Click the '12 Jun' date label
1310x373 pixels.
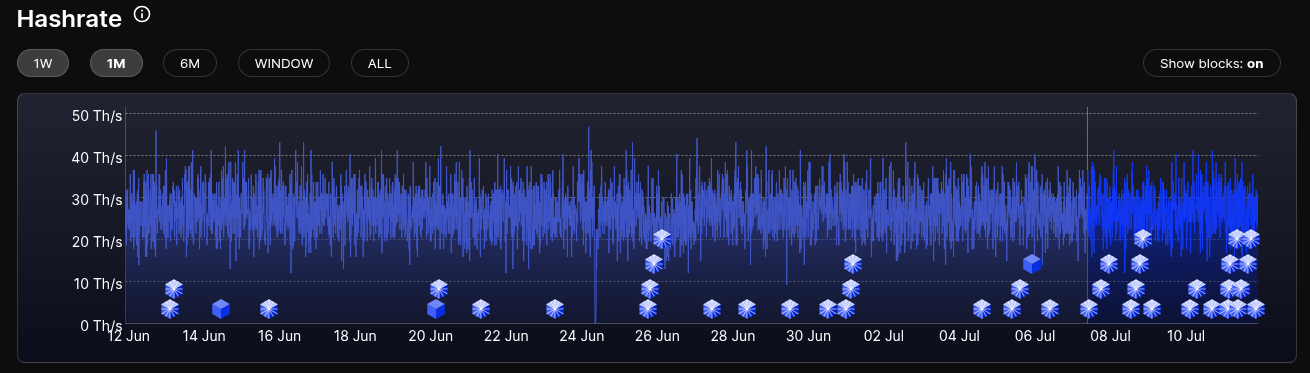(128, 337)
